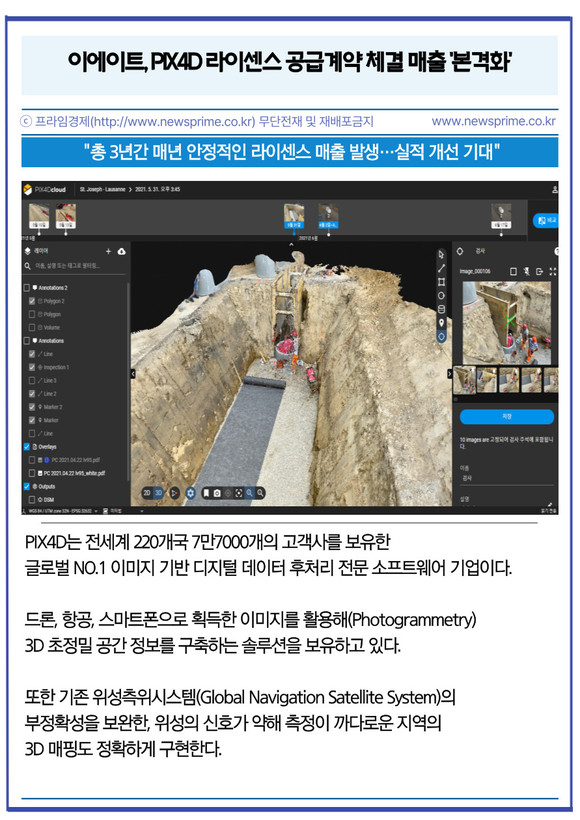Select the second inspection image thumbnail
The width and height of the screenshot is (580, 820).
tap(487, 380)
